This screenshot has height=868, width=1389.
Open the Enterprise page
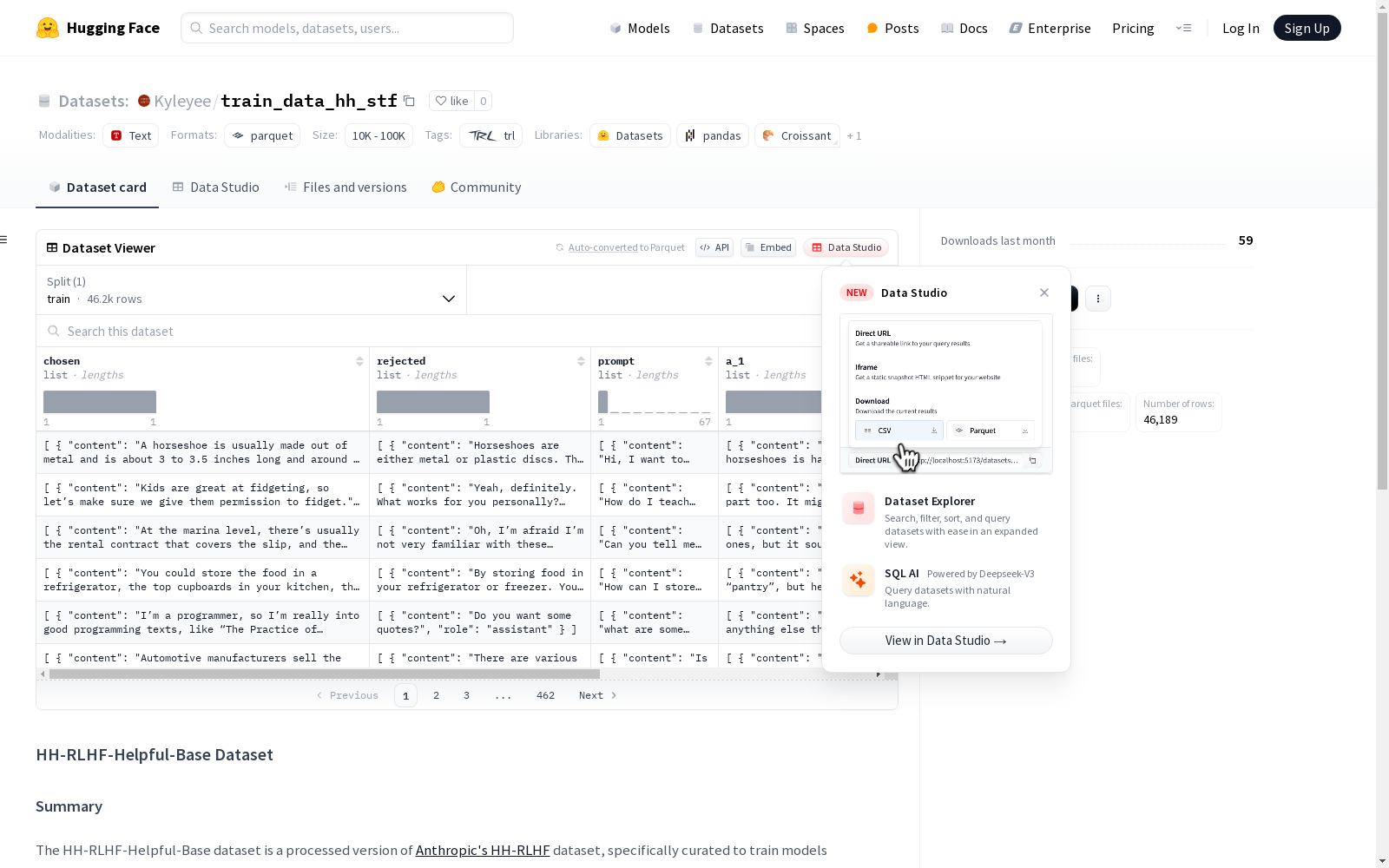click(x=1050, y=28)
